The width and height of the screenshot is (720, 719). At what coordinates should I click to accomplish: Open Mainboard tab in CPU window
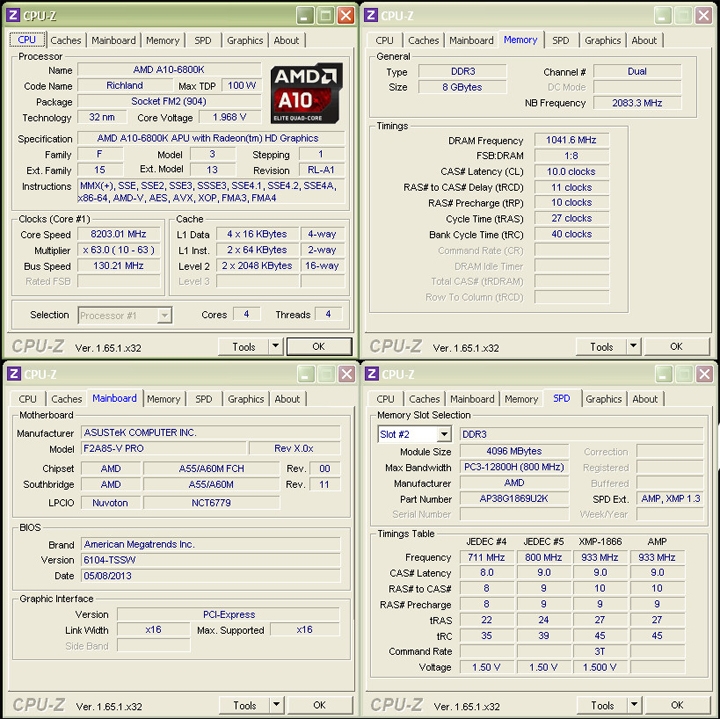coord(113,40)
